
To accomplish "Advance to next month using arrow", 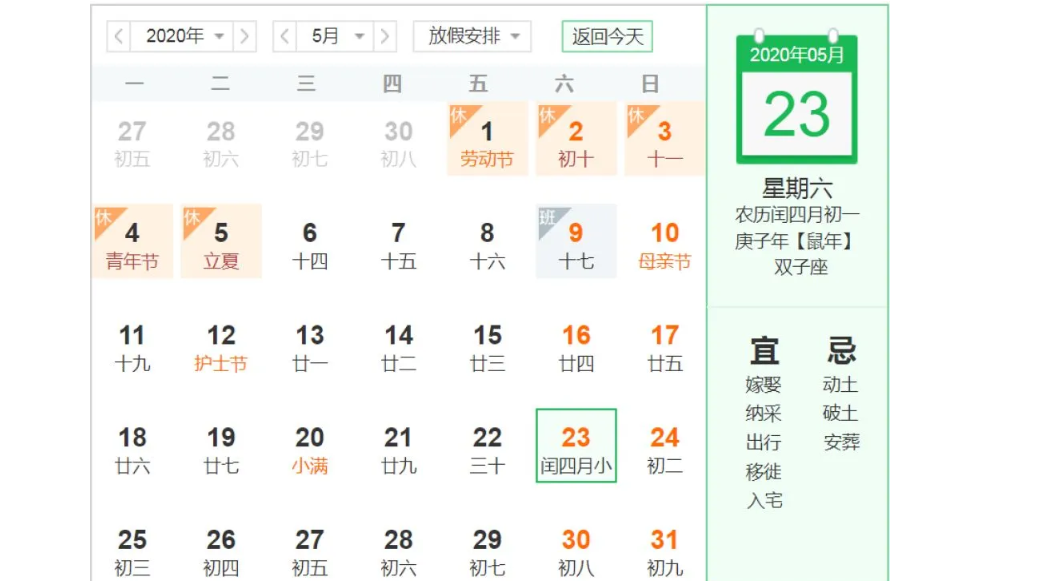I will pyautogui.click(x=384, y=37).
